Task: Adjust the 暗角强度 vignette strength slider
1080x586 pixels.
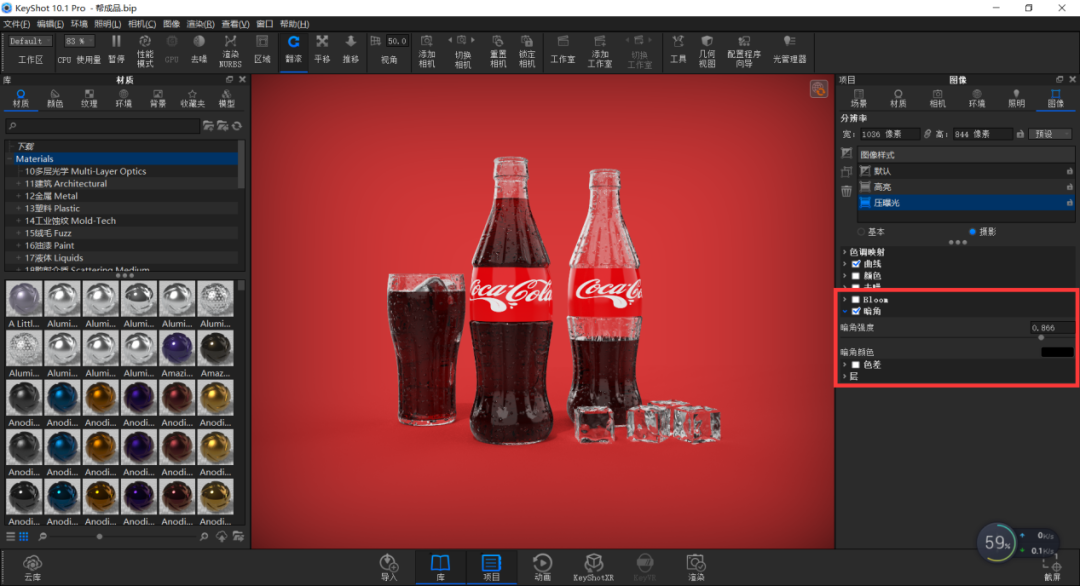Action: click(x=1041, y=337)
